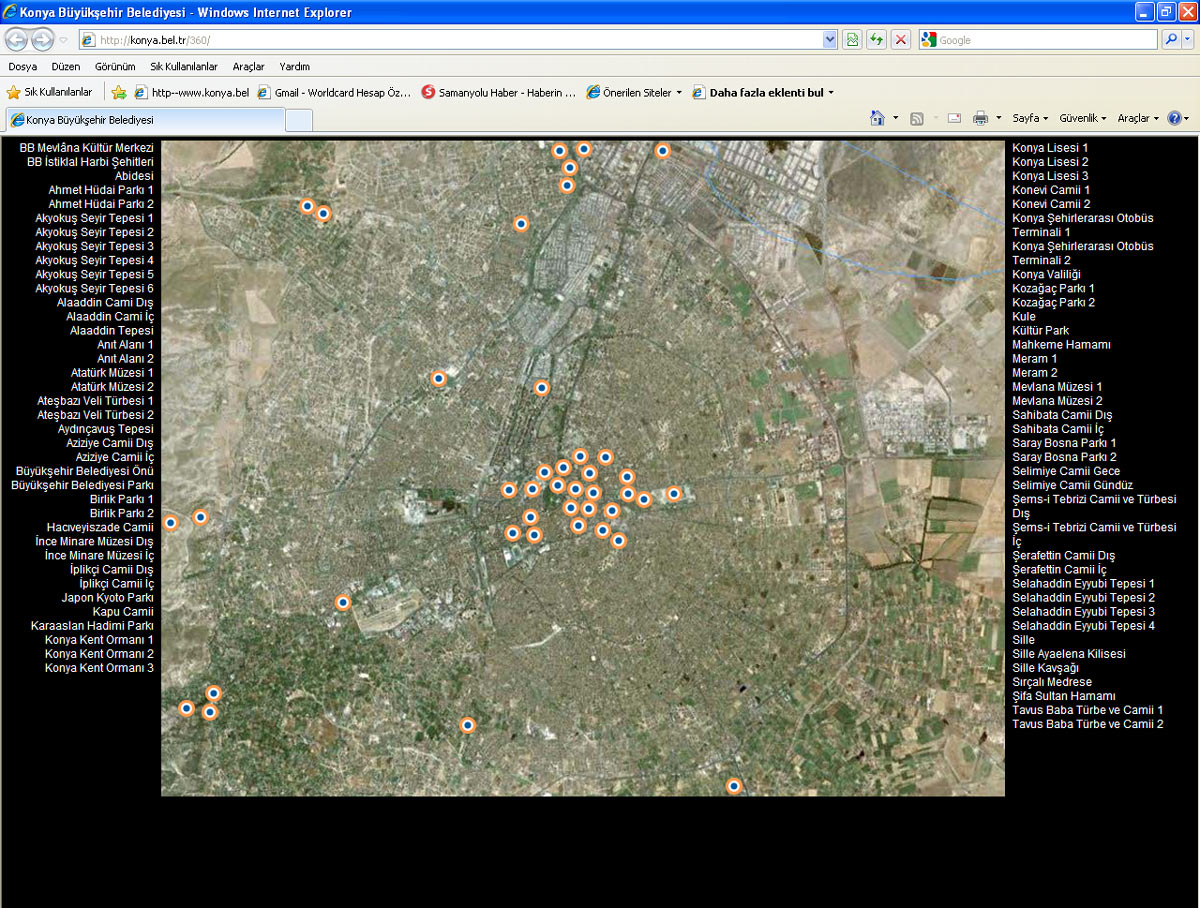Screen dimensions: 1200x908
Task: Click the Google search input field
Action: click(x=1045, y=40)
